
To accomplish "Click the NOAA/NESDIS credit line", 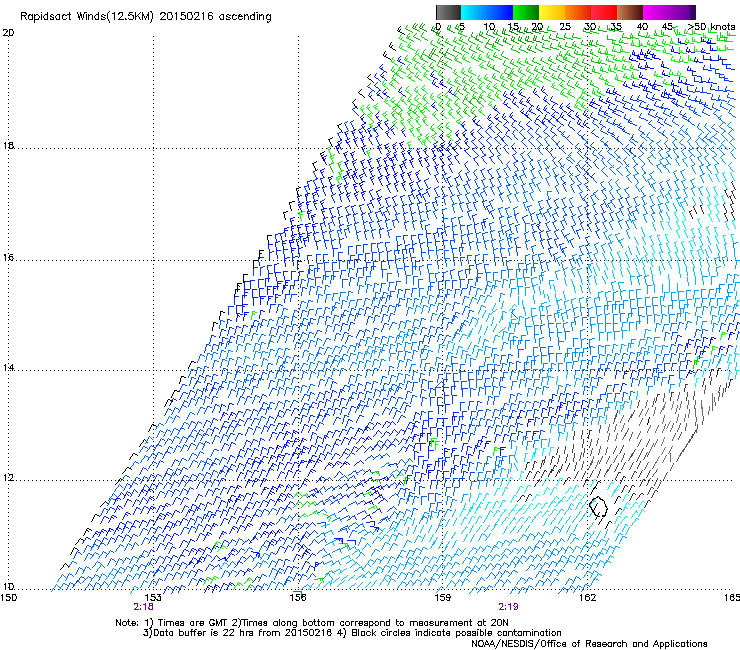I will click(x=589, y=644).
